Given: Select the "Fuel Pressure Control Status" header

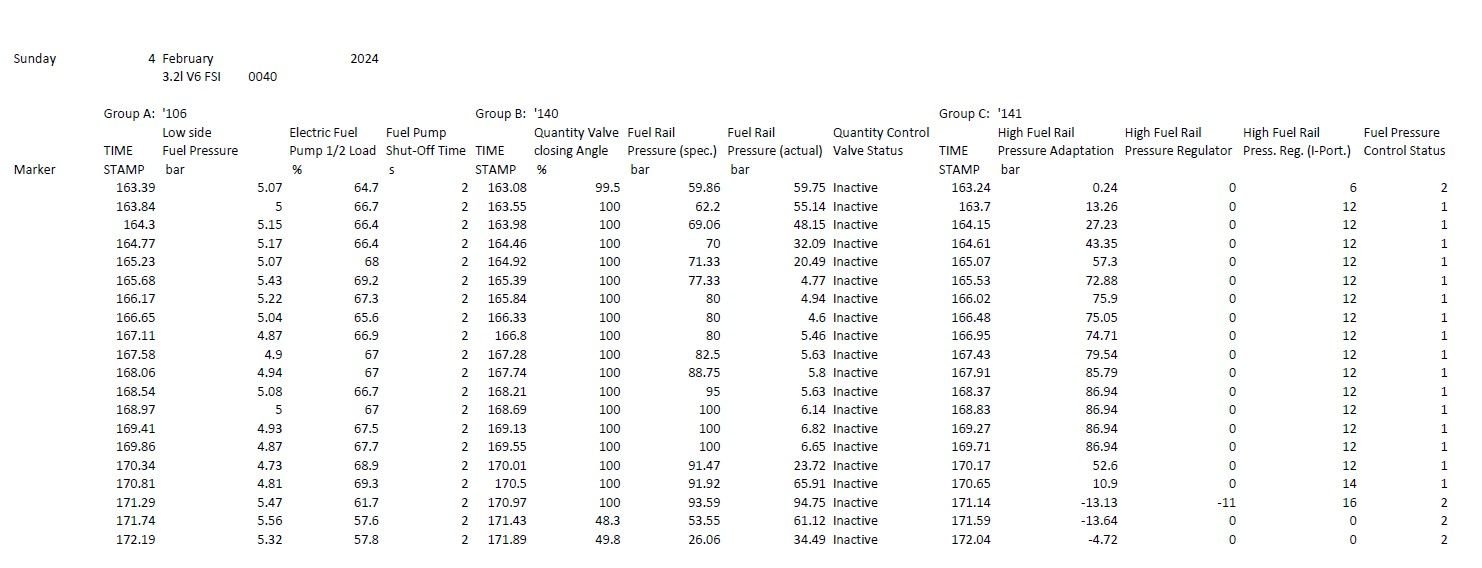Looking at the screenshot, I should (1404, 141).
